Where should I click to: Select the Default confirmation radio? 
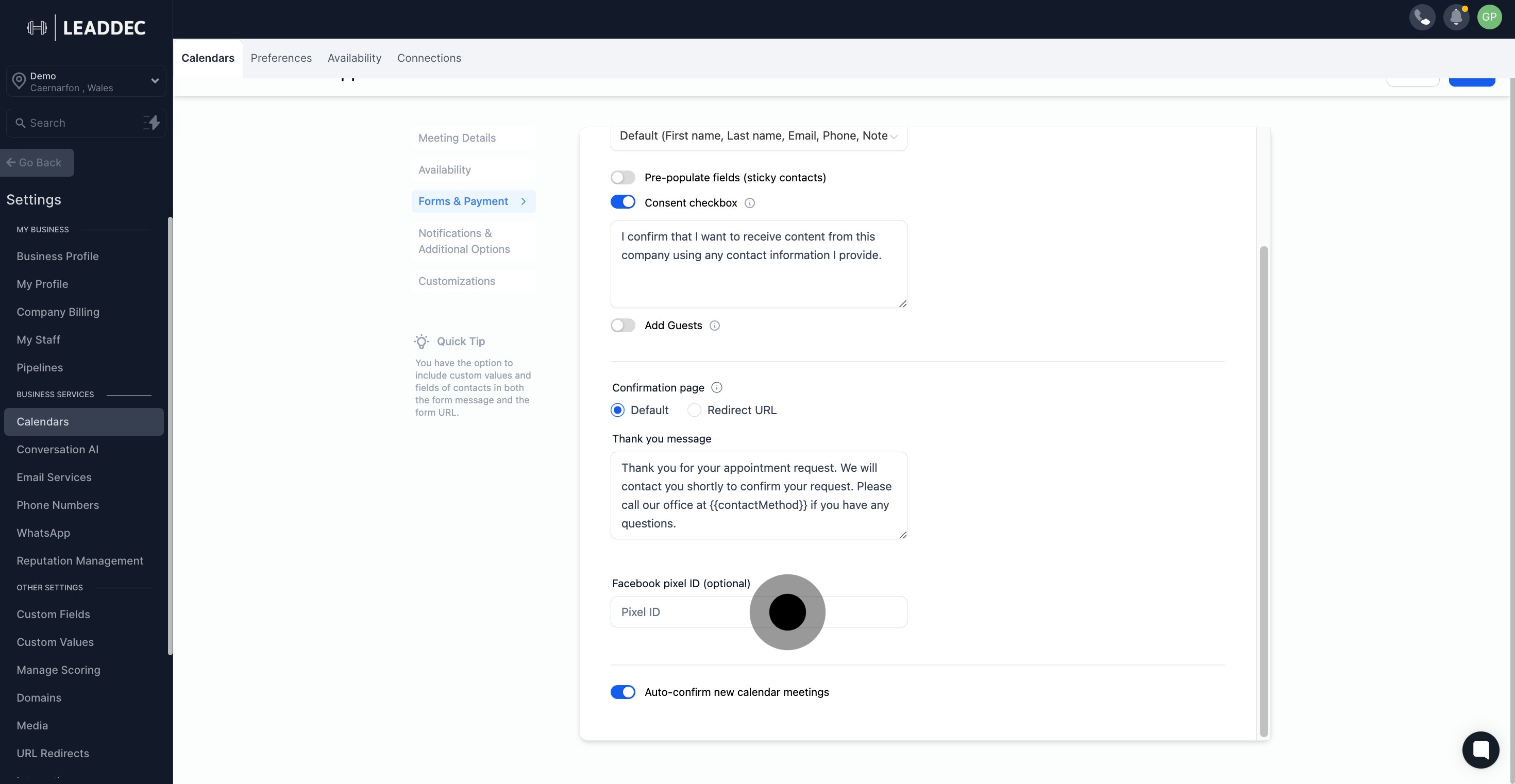[617, 410]
